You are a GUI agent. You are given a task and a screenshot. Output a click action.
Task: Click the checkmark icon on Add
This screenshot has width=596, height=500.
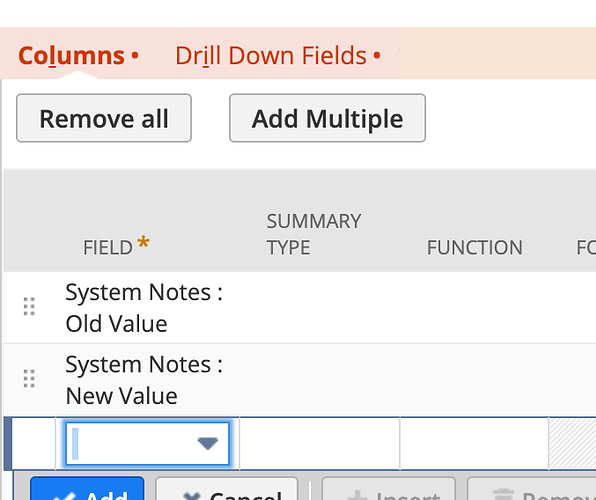click(x=64, y=496)
